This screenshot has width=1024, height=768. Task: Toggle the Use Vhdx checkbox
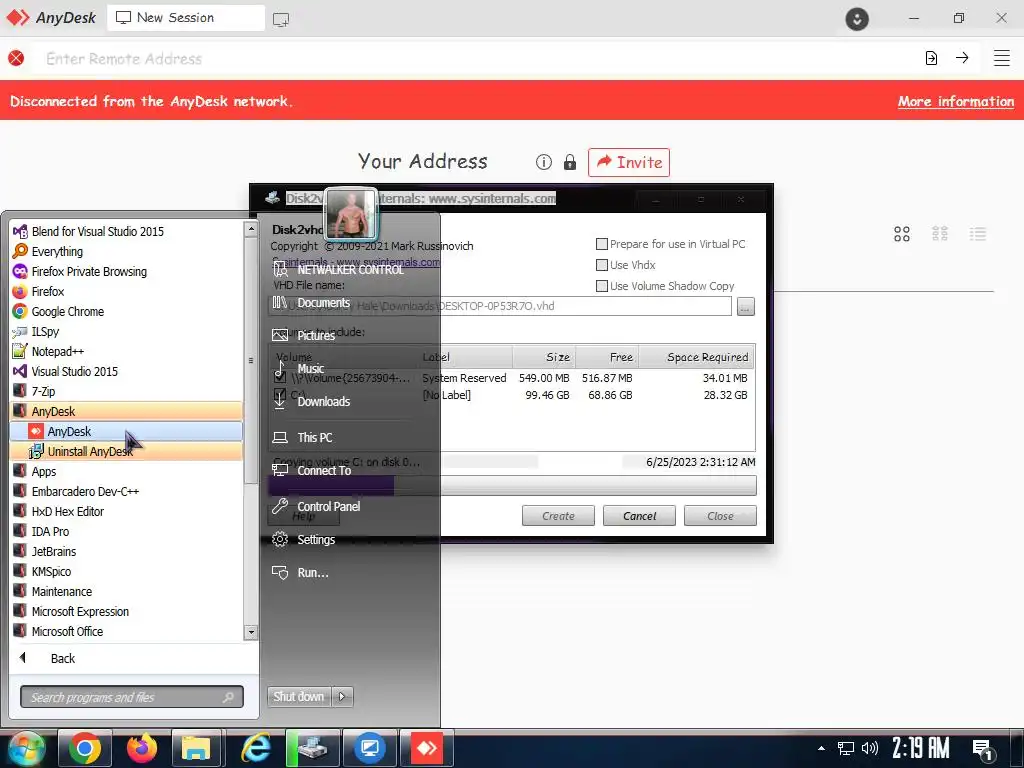(601, 265)
